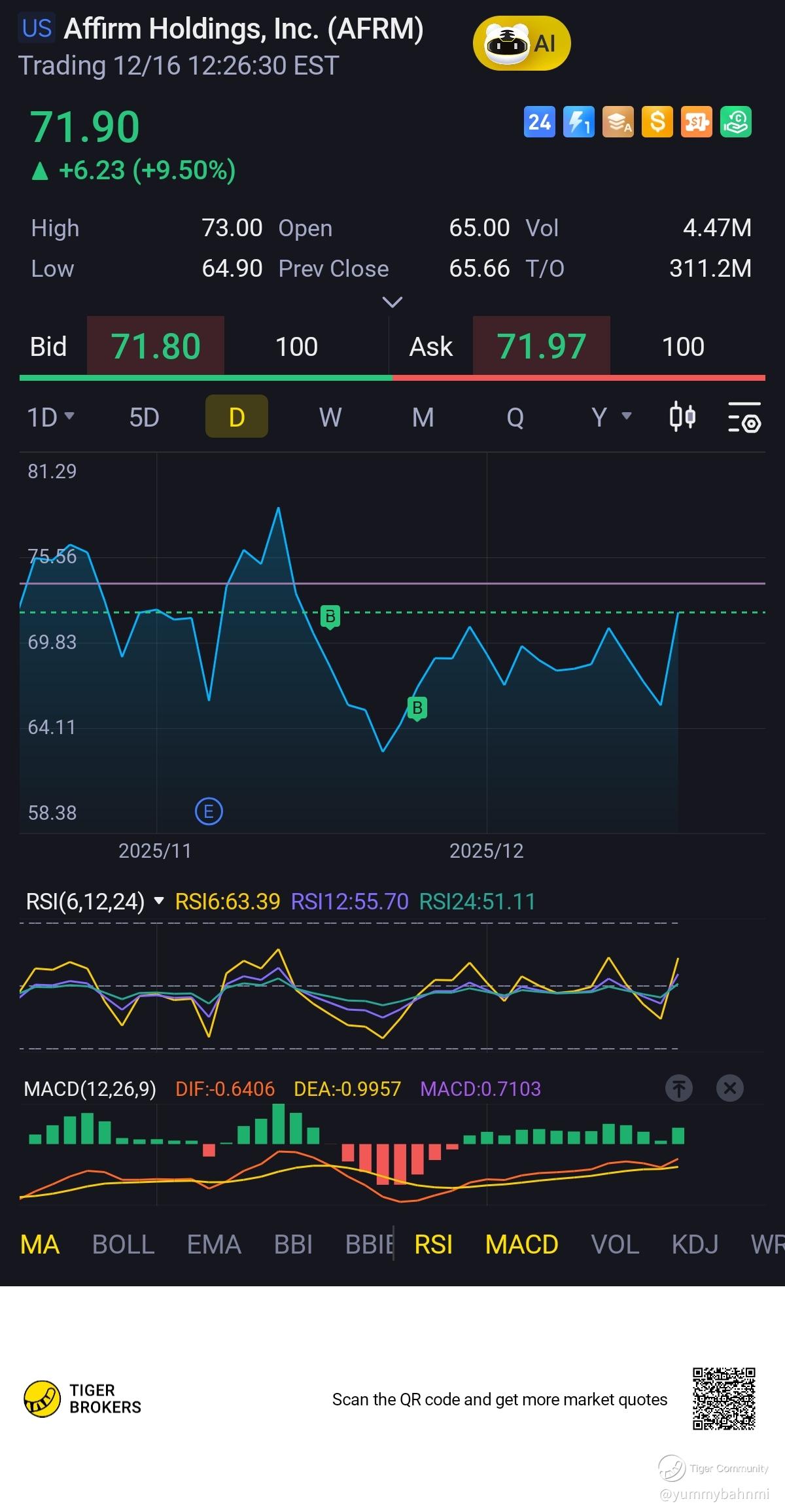Open the Y timeframe dropdown
The height and width of the screenshot is (1512, 785).
pyautogui.click(x=610, y=417)
